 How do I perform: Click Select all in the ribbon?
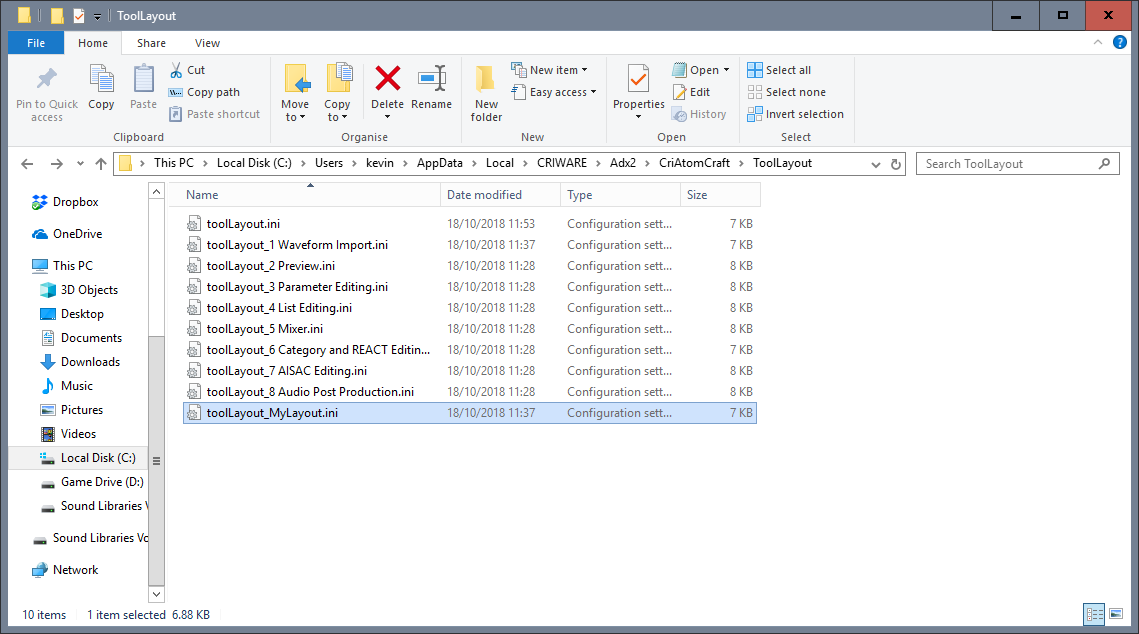779,70
